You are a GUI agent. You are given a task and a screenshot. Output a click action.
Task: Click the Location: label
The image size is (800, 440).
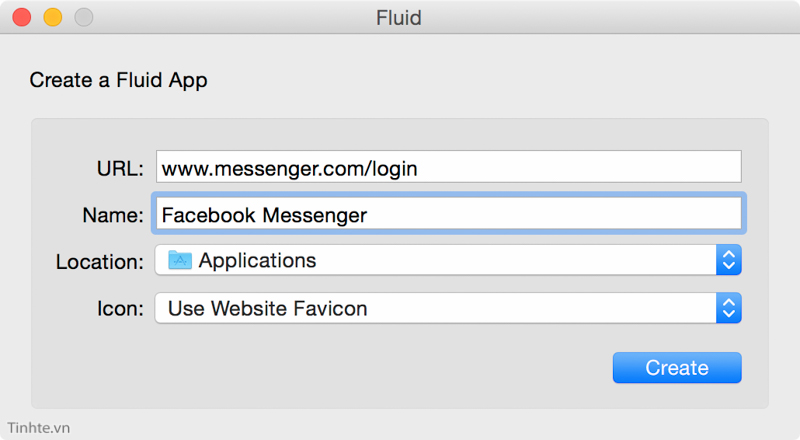[100, 262]
